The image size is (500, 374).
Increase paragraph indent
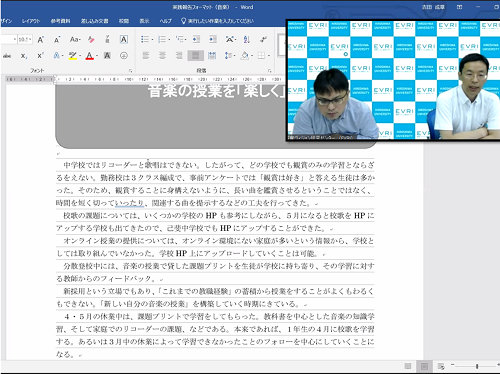tap(213, 39)
